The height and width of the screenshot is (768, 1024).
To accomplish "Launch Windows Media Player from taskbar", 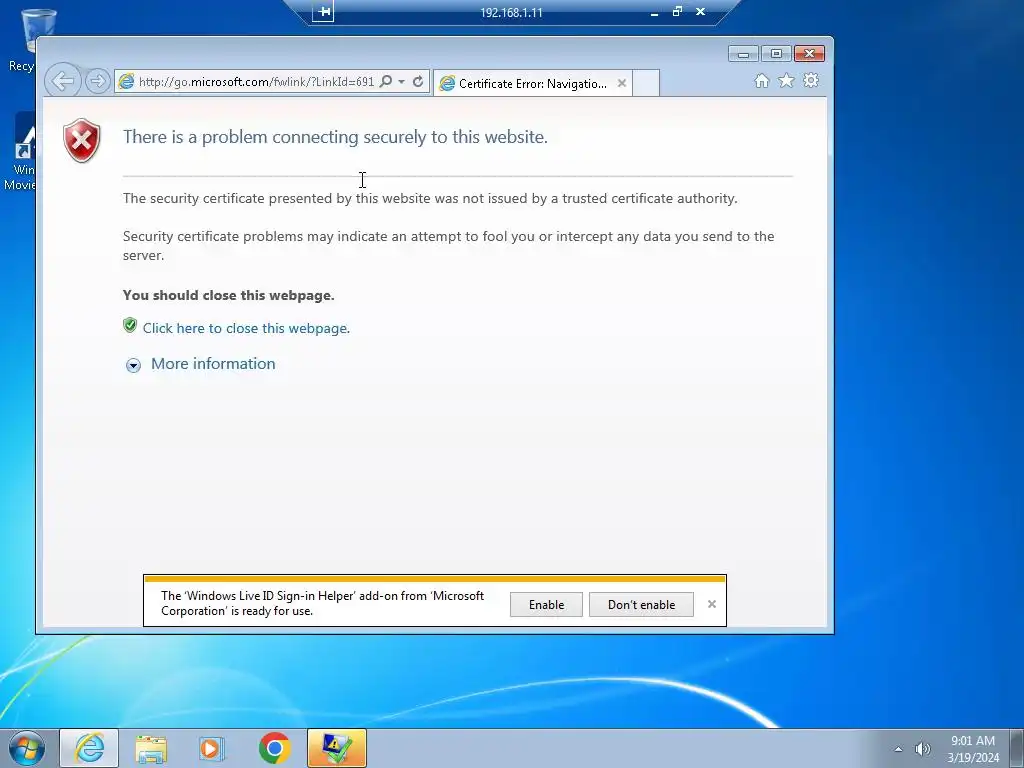I will point(211,748).
